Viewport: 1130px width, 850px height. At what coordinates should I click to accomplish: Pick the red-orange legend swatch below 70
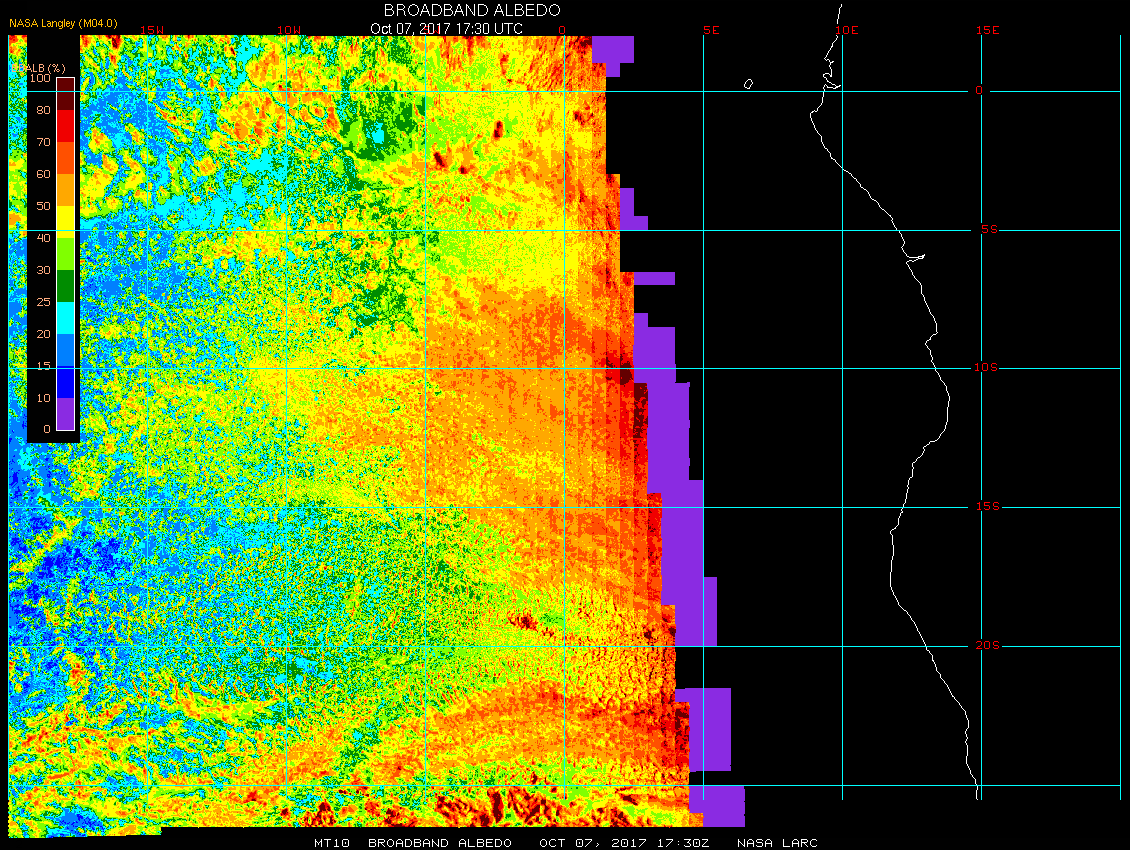pyautogui.click(x=66, y=158)
